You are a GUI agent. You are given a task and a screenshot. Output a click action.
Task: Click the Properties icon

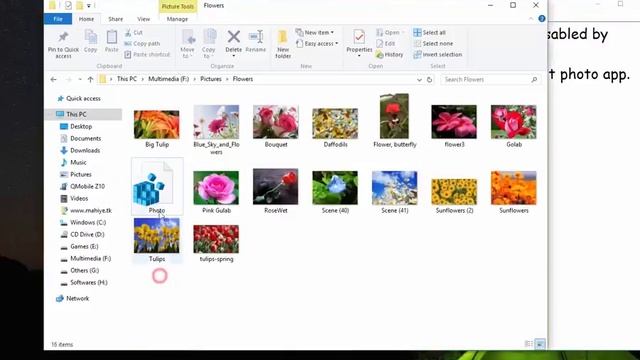[359, 37]
